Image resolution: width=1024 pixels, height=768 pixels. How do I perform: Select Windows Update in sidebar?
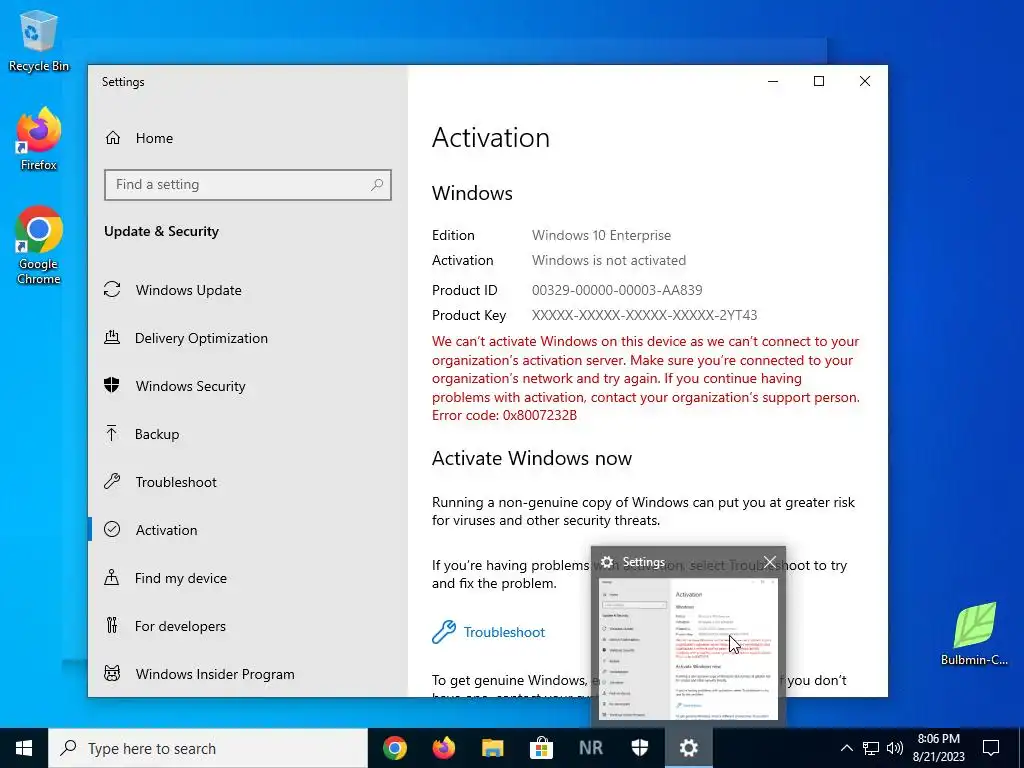click(189, 290)
